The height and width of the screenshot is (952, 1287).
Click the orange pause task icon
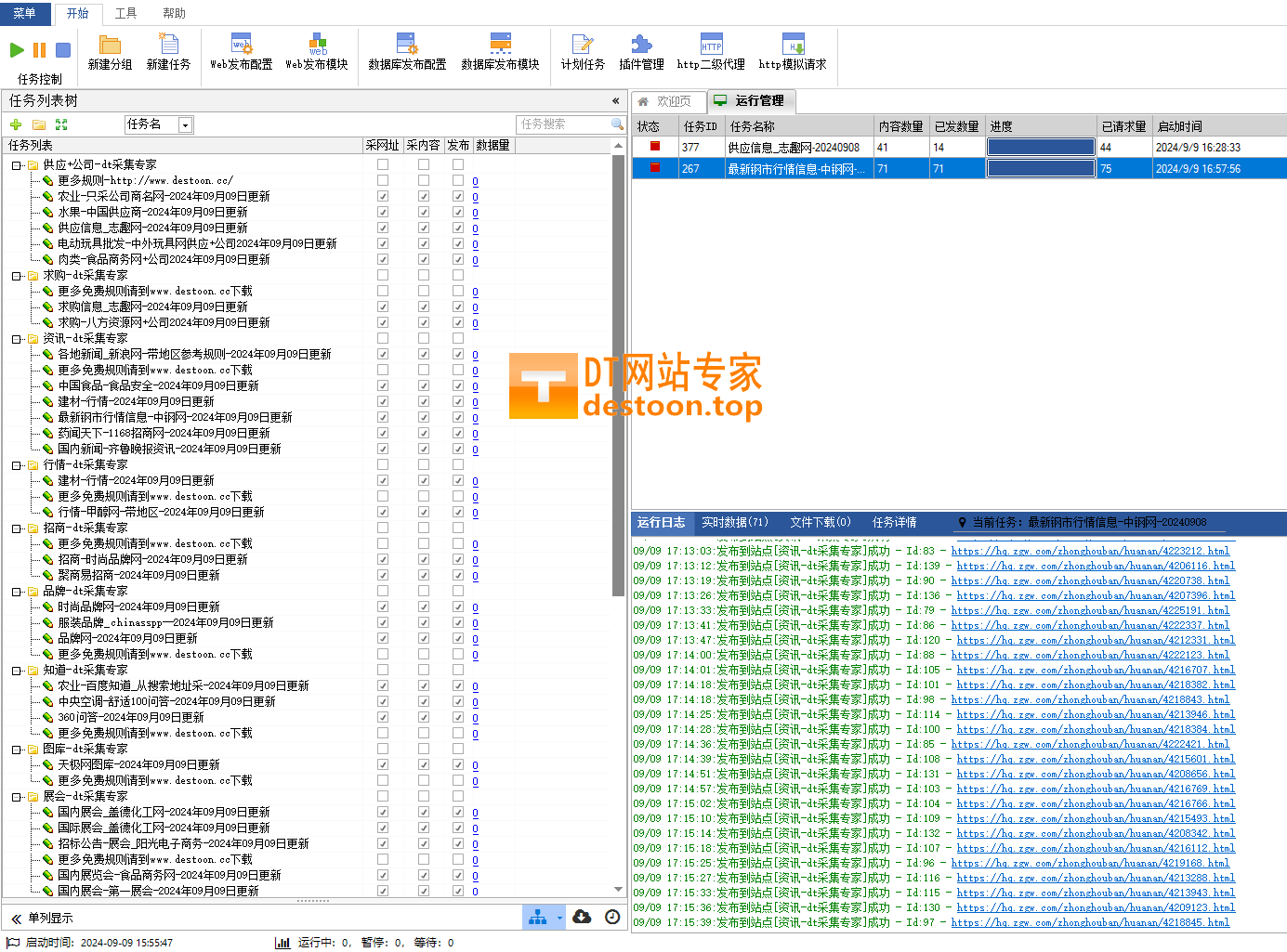click(40, 50)
